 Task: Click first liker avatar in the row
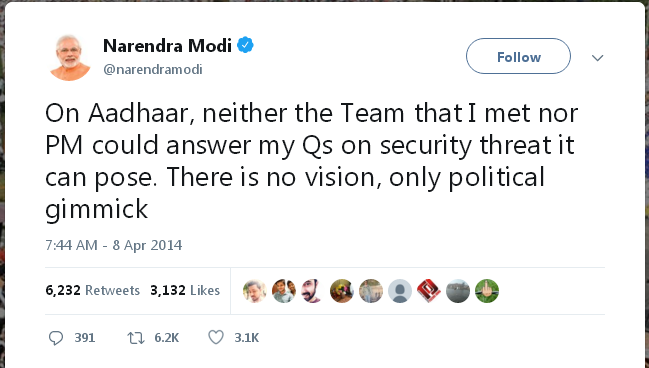pyautogui.click(x=255, y=291)
